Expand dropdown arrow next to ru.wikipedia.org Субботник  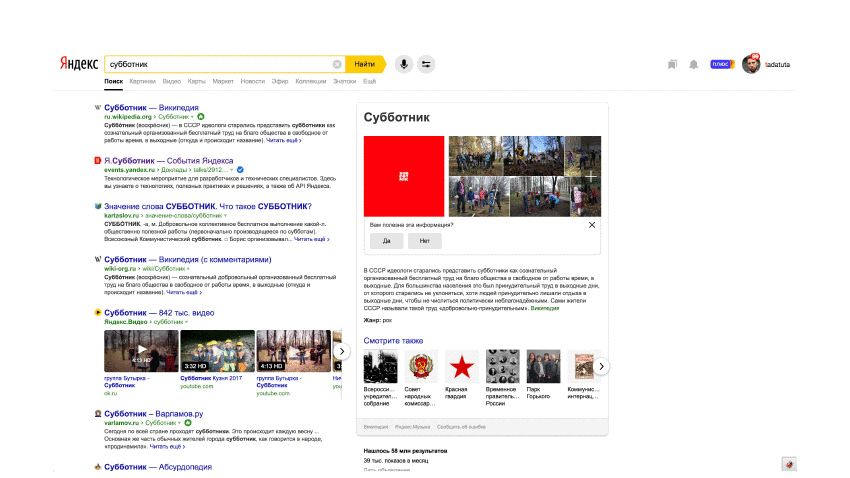pyautogui.click(x=192, y=117)
